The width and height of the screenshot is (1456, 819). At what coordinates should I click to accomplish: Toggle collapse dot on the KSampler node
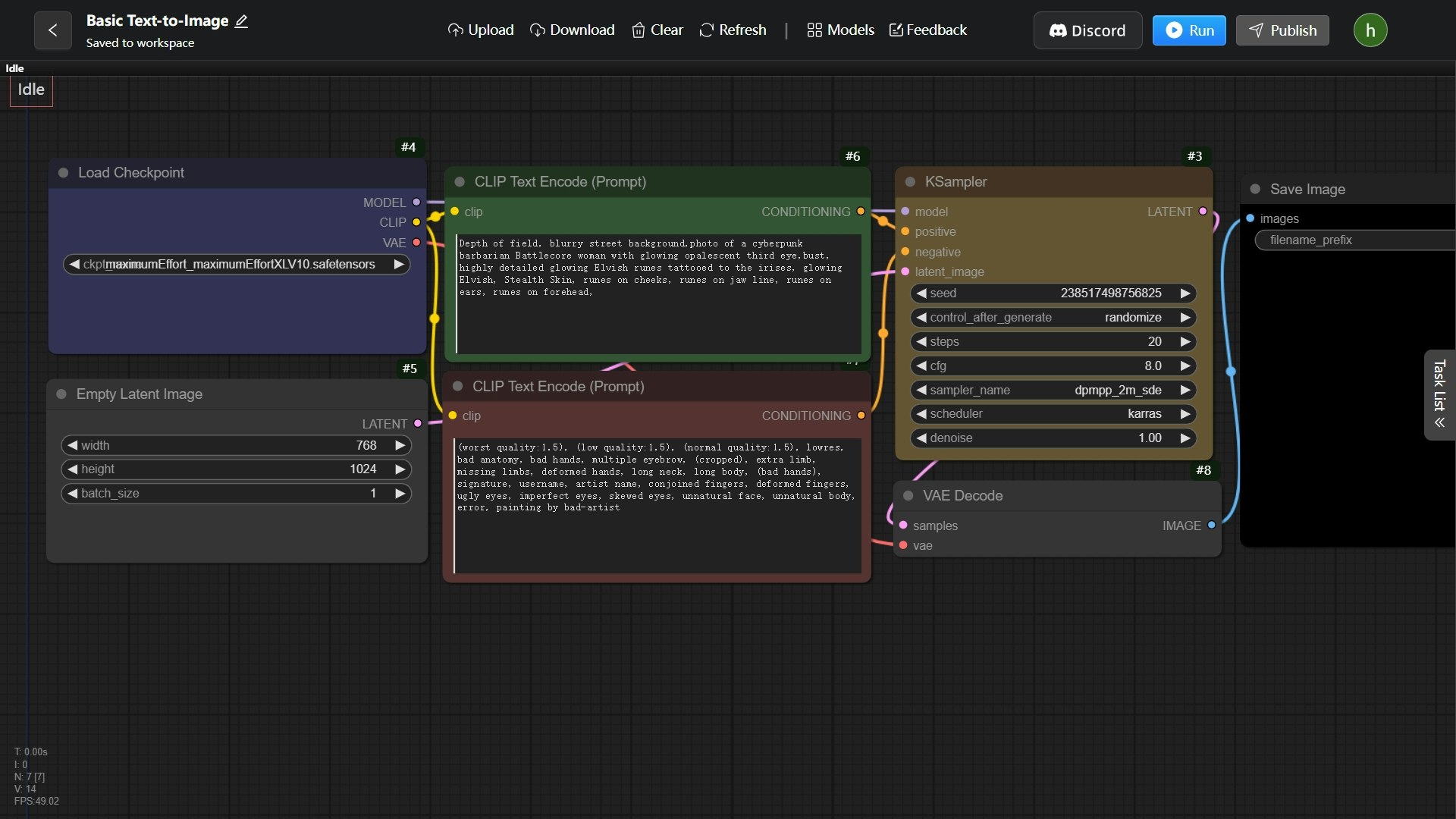910,182
